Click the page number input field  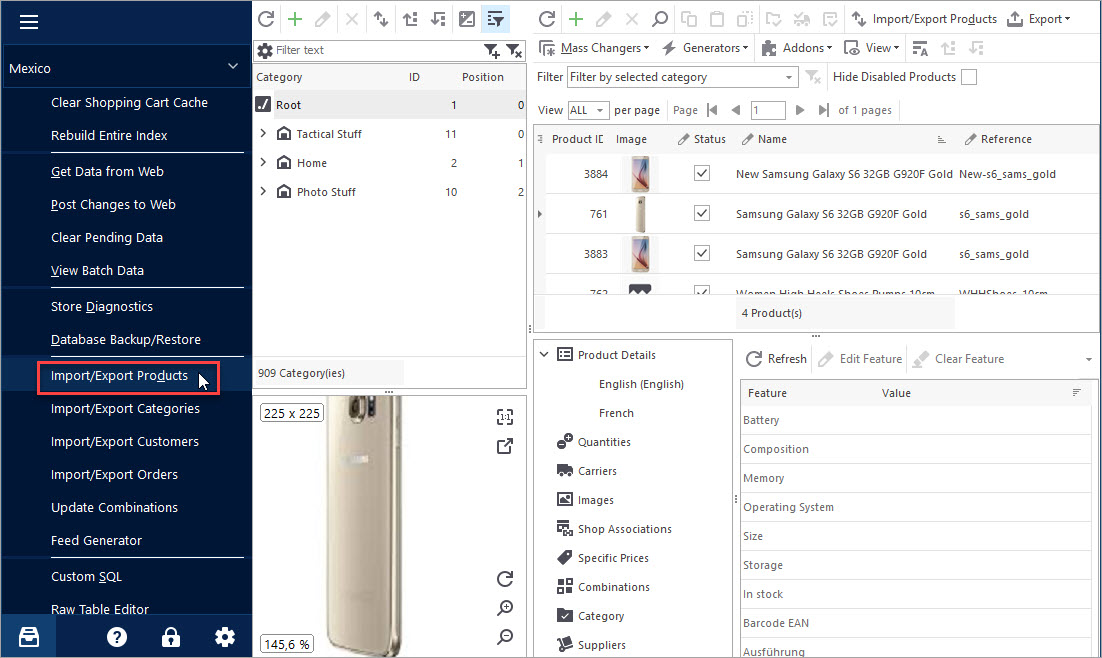767,110
